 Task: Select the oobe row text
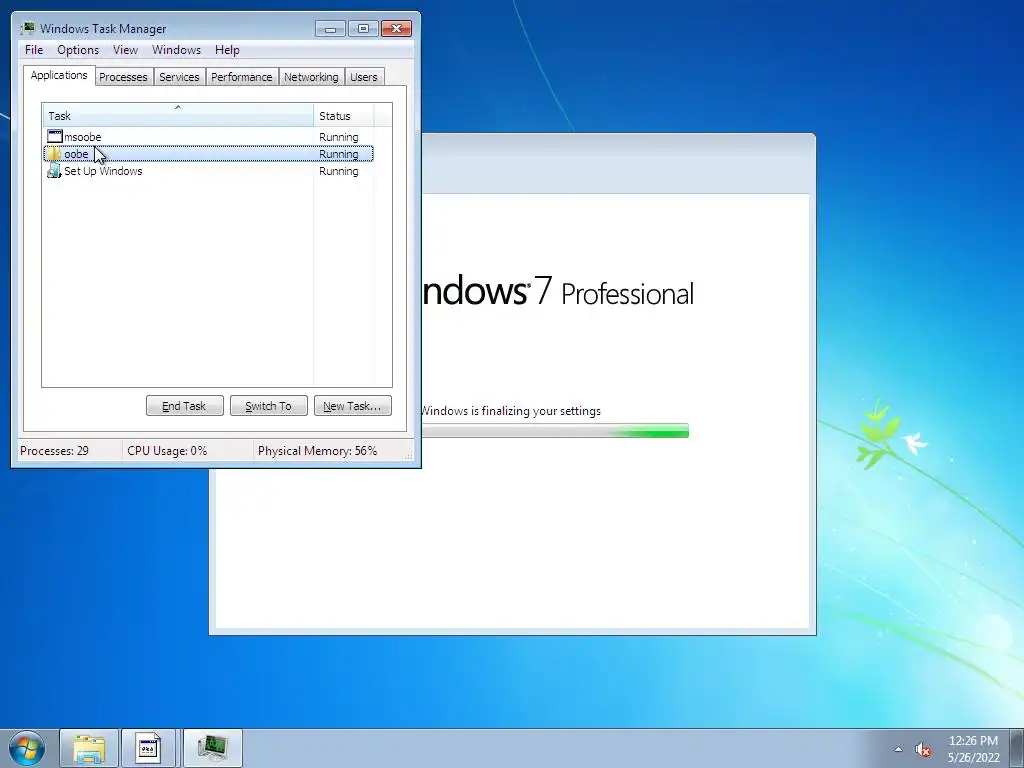76,154
